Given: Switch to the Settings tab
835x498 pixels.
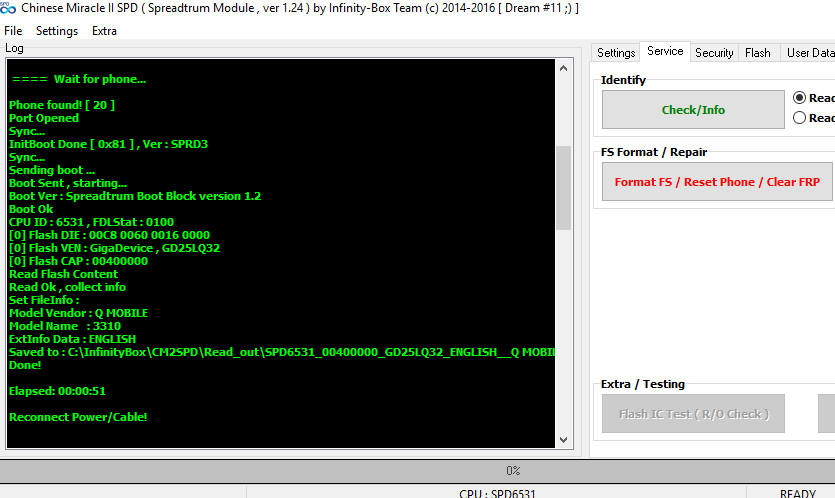Looking at the screenshot, I should tap(616, 53).
